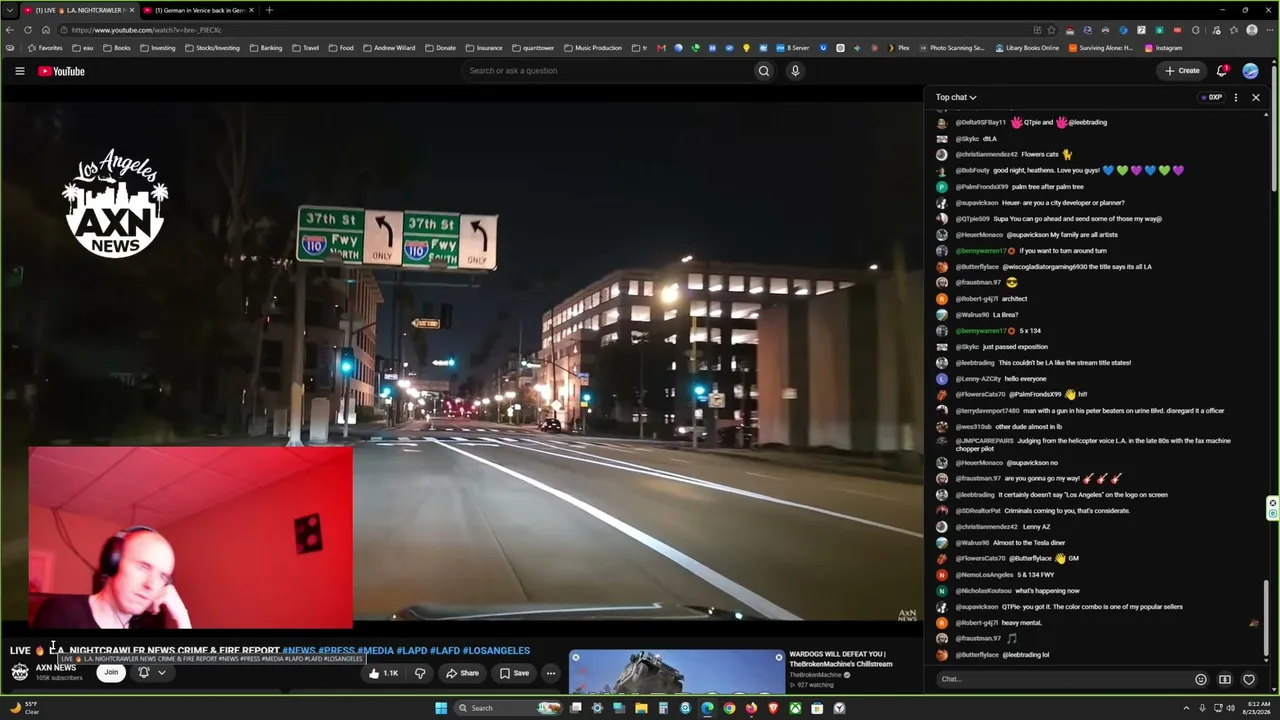
Task: Start voice search with the microphone icon
Action: click(795, 71)
